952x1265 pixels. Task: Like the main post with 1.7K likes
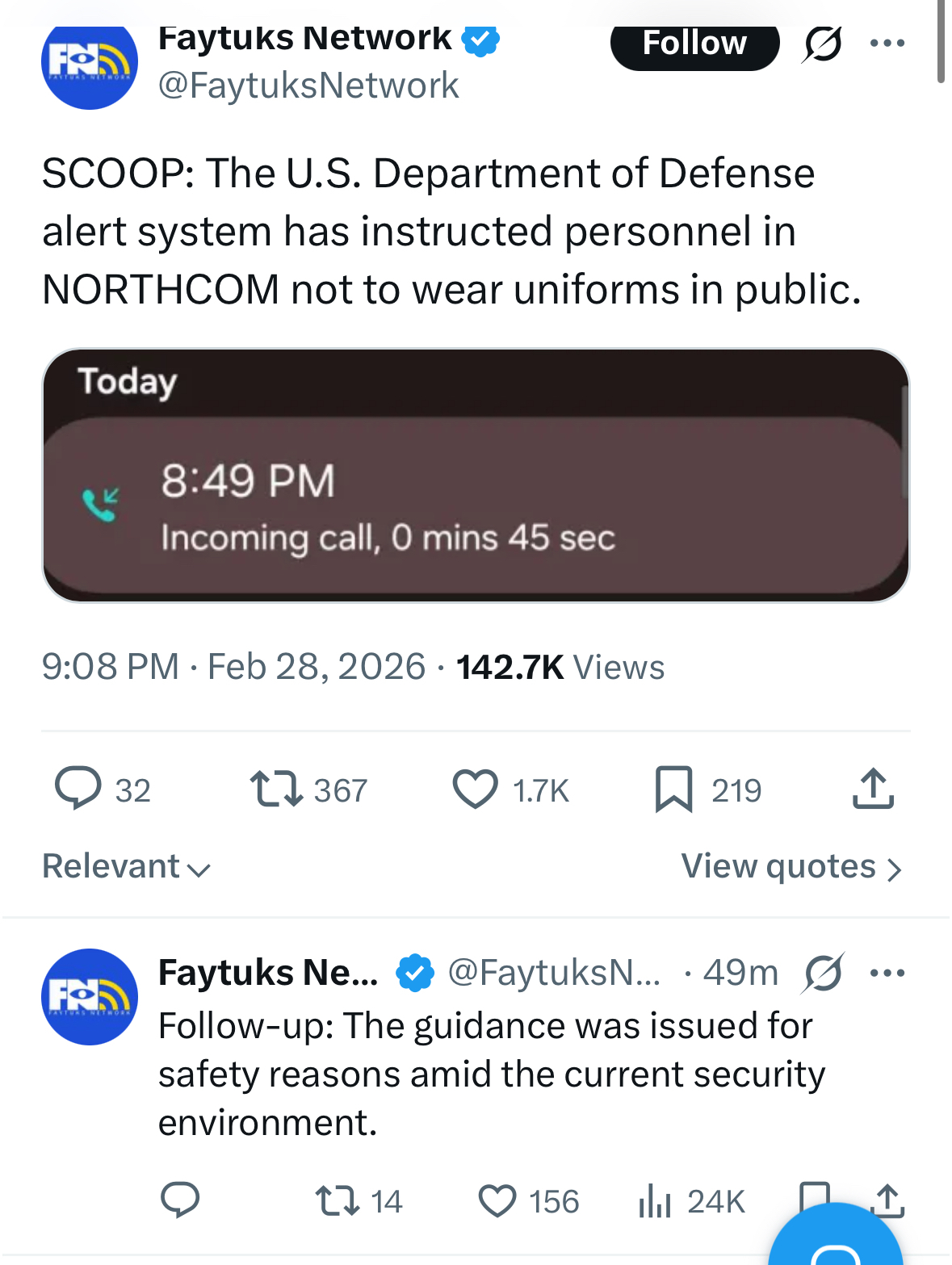[x=475, y=789]
